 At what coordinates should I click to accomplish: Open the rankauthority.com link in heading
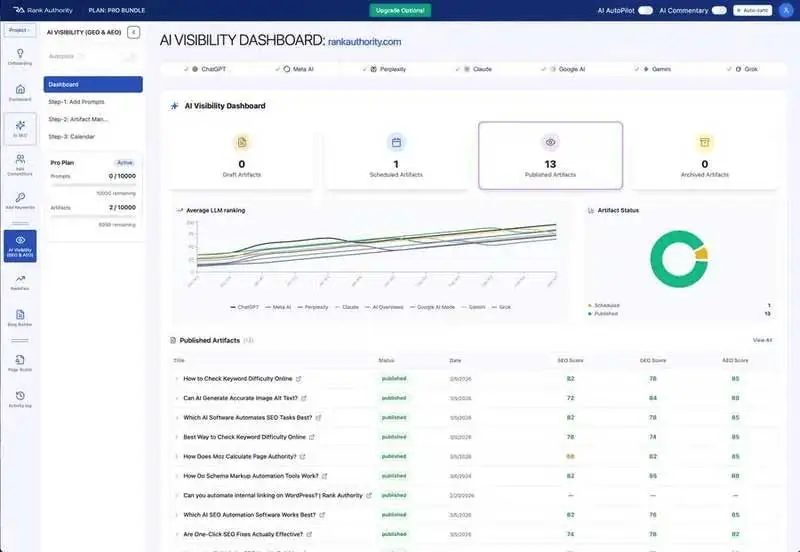point(364,42)
